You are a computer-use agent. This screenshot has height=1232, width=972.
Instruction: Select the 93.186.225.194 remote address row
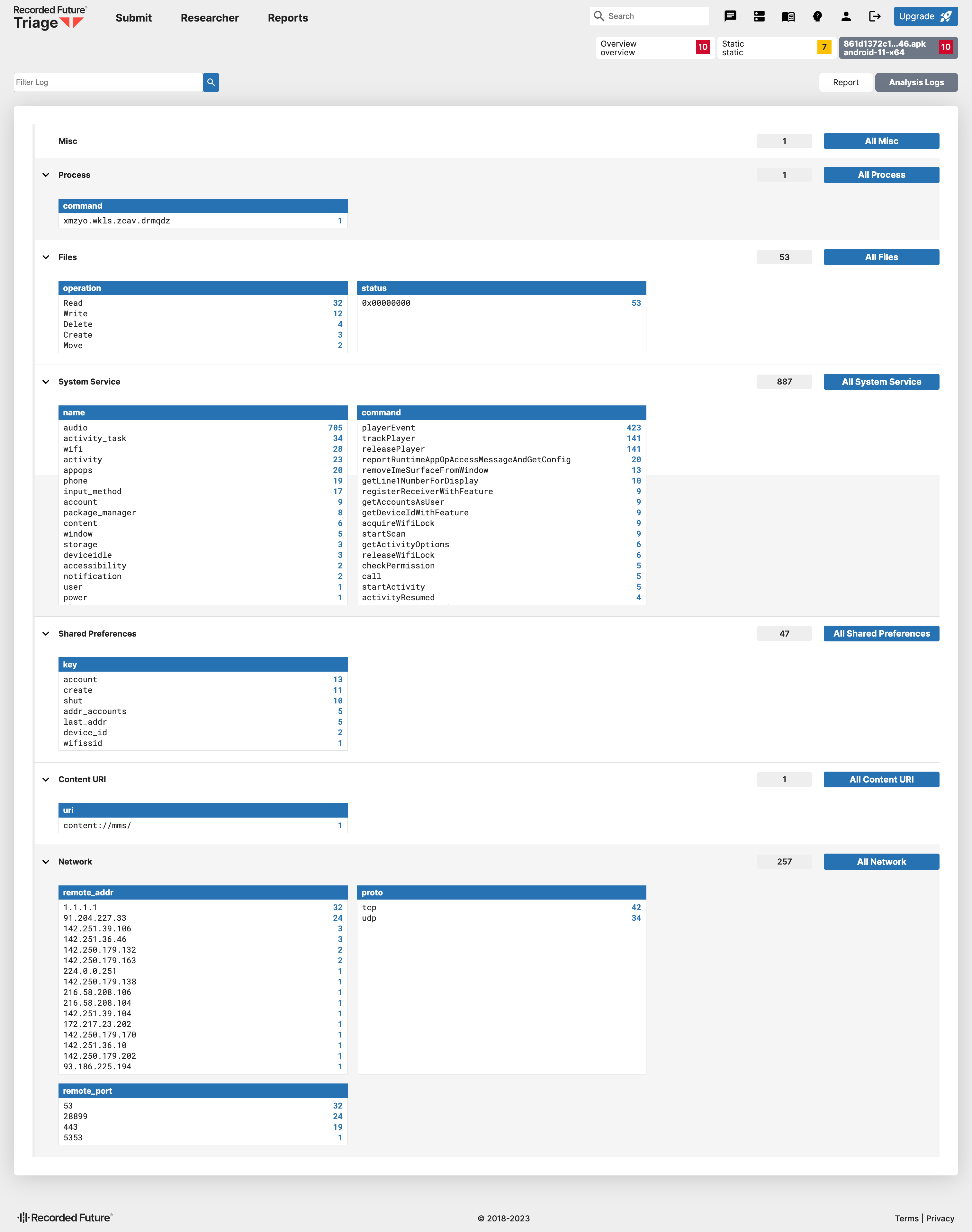click(x=203, y=1067)
